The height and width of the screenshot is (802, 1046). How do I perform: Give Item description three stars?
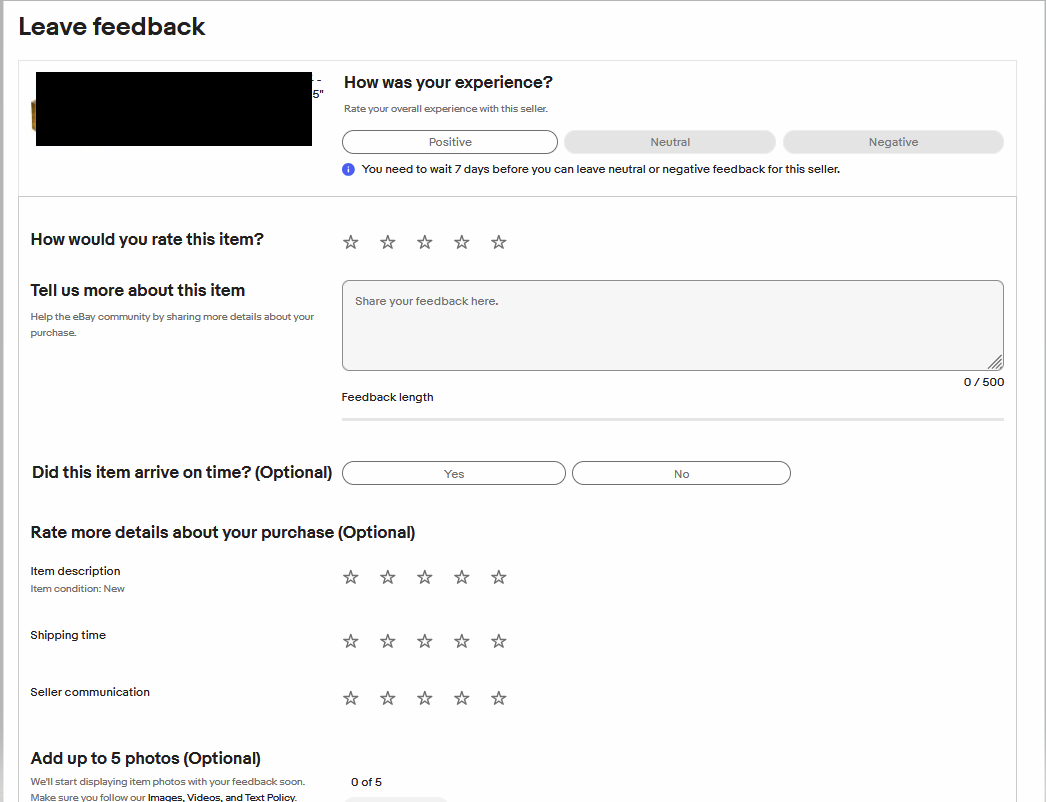[x=425, y=577]
